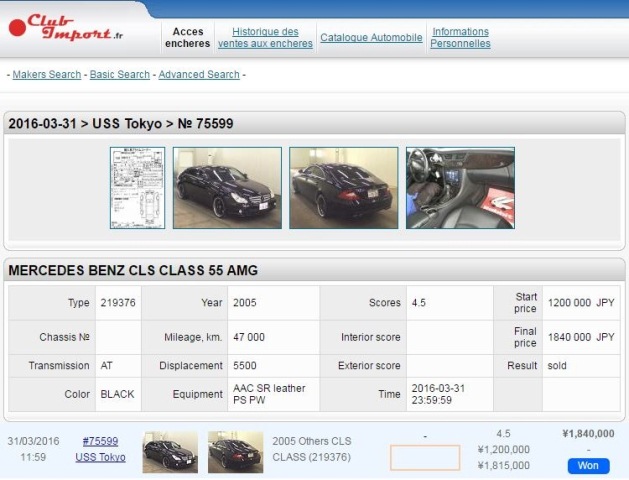
Task: View the auction sheet thumbnail
Action: click(x=137, y=188)
